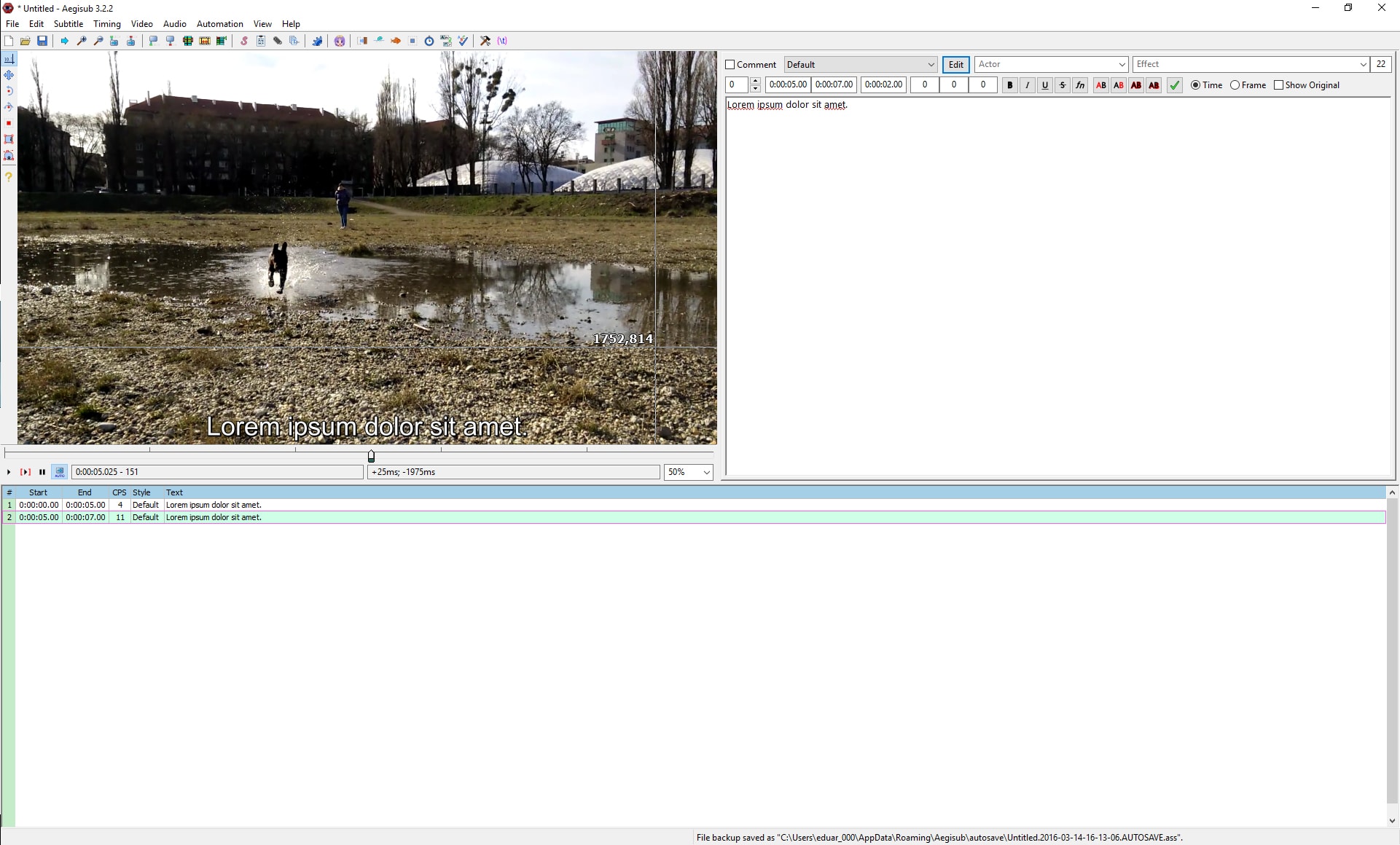This screenshot has height=845, width=1400.
Task: Zoom video in with the magnifier plus icon
Action: tap(82, 41)
